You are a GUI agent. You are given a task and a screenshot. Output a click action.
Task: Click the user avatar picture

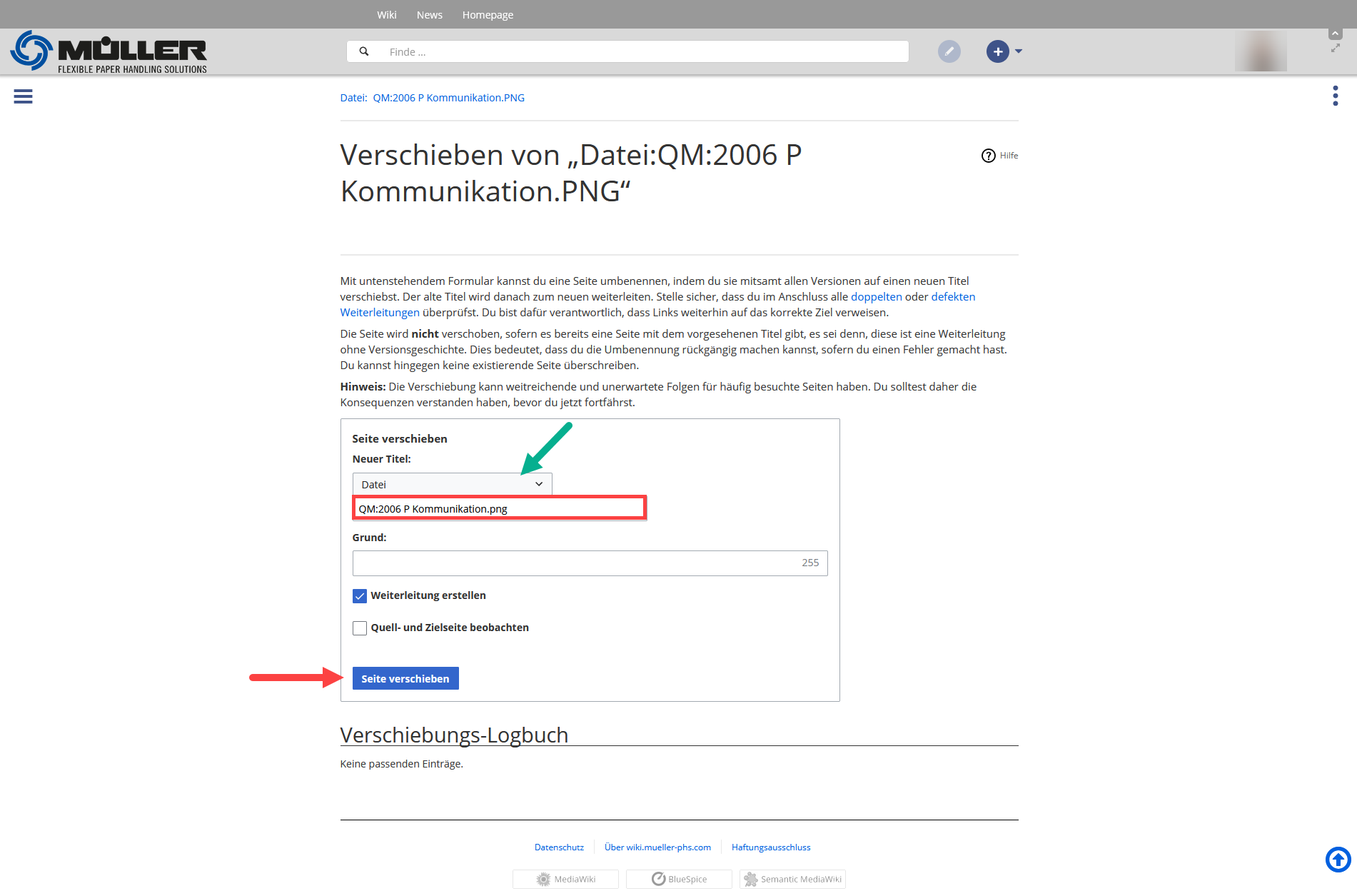click(1261, 51)
